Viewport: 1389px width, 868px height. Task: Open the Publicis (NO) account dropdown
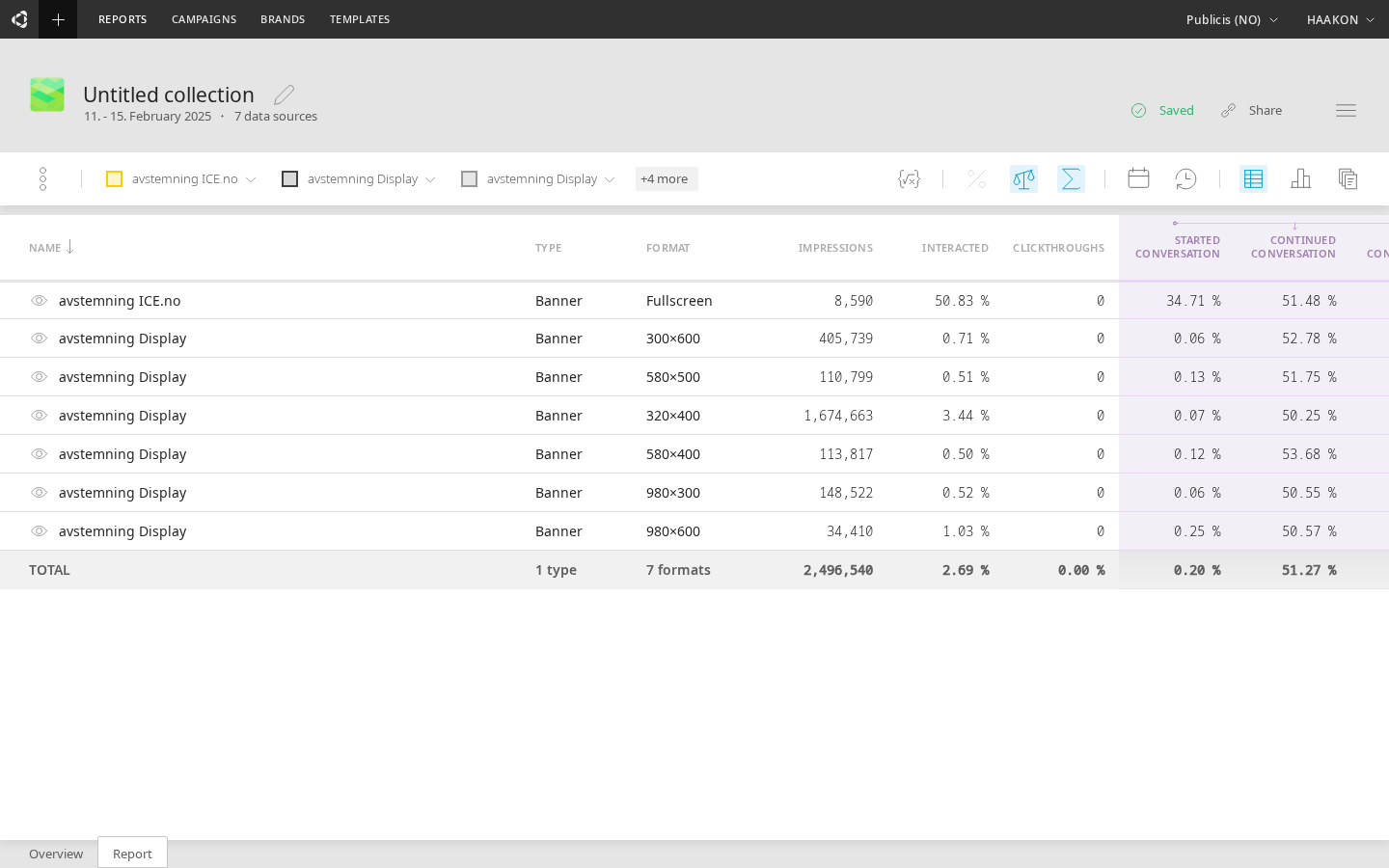click(1232, 19)
